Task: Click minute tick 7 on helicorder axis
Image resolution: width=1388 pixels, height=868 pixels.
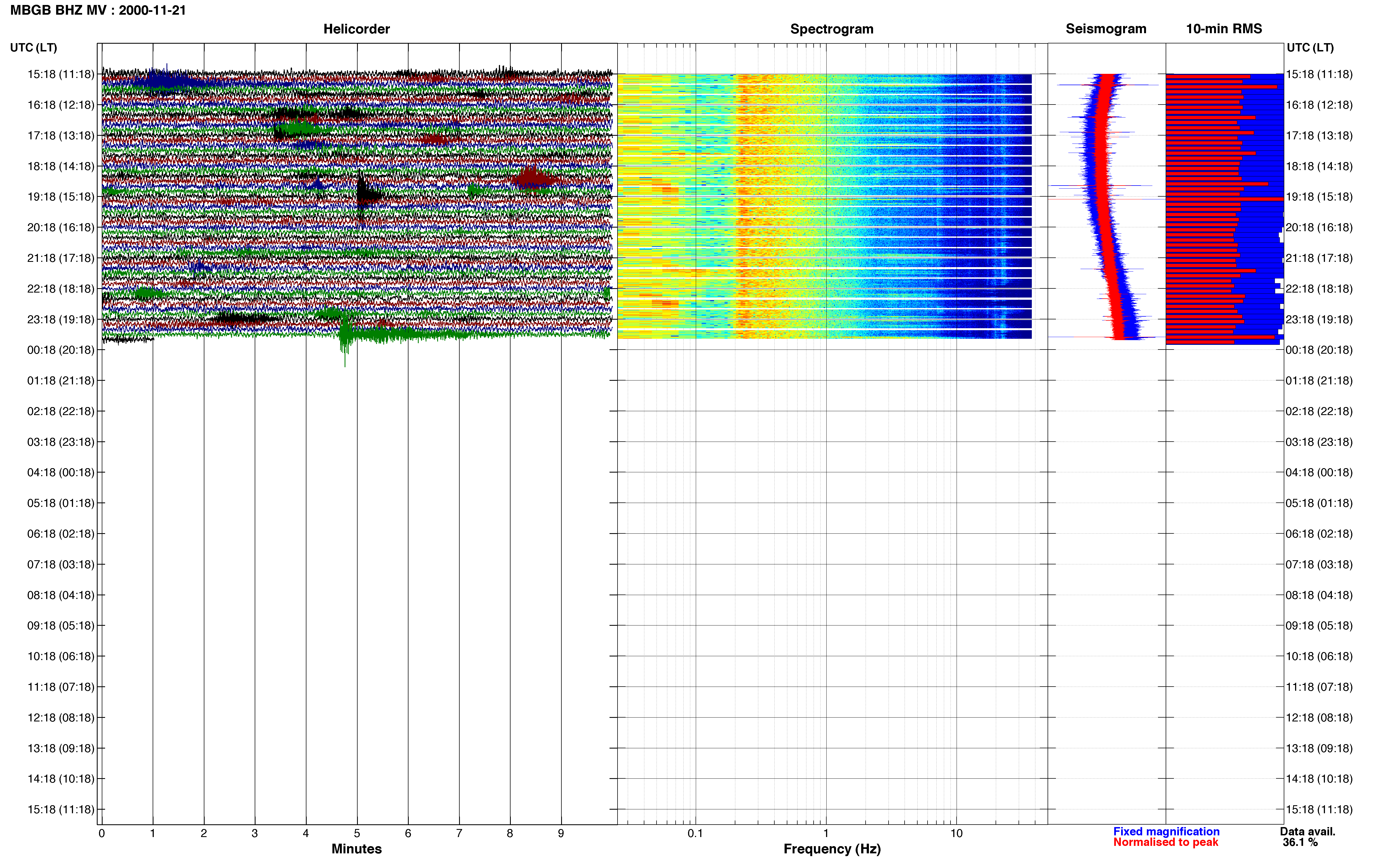Action: pos(459,833)
